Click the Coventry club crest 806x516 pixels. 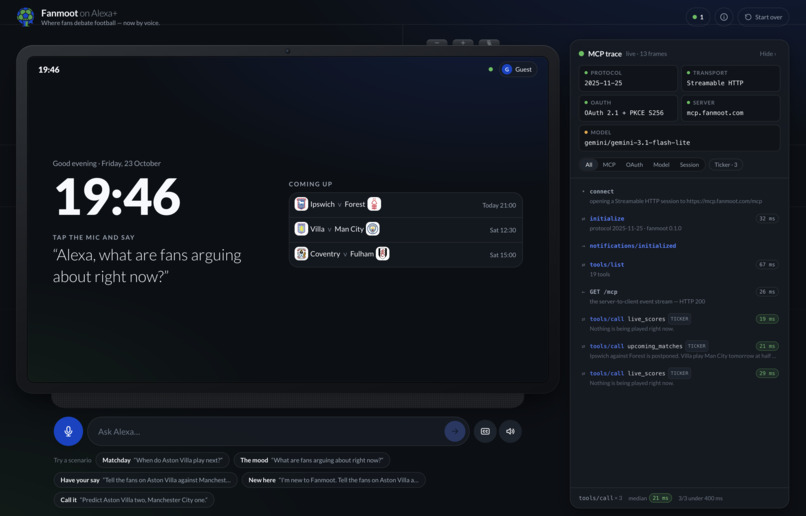(301, 253)
